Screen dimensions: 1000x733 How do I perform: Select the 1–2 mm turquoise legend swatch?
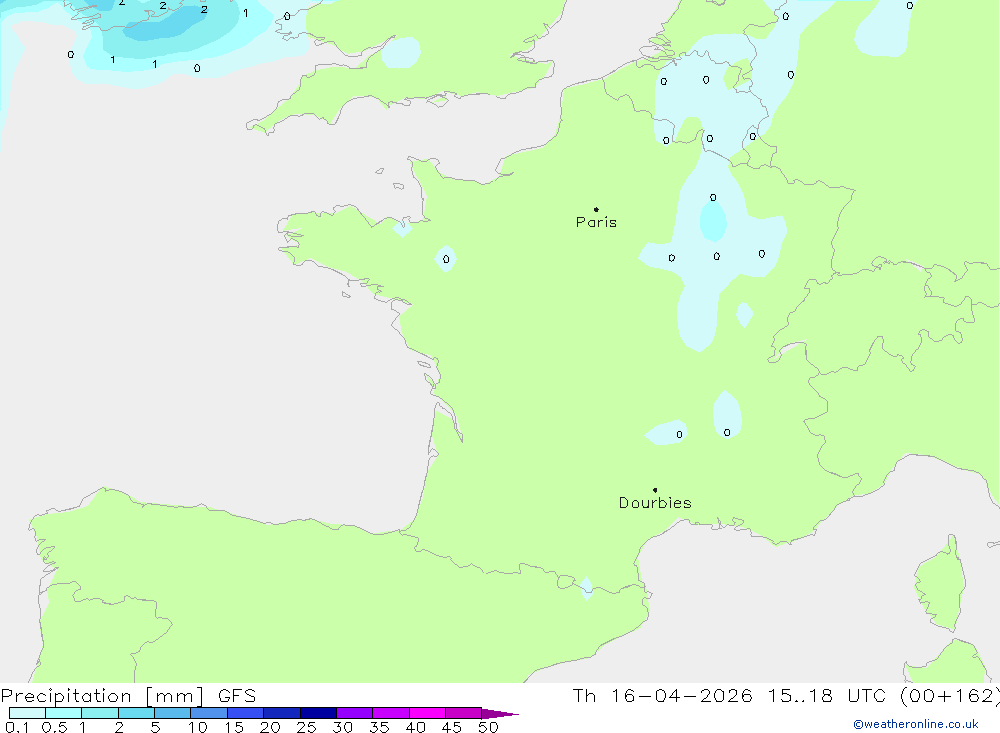pos(100,713)
